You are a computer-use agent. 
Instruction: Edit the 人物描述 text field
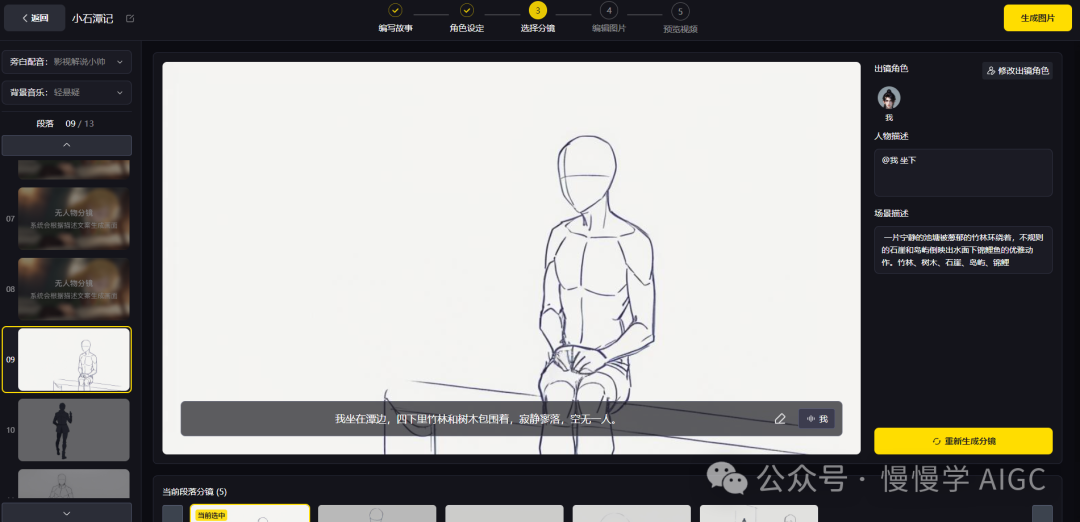coord(963,173)
